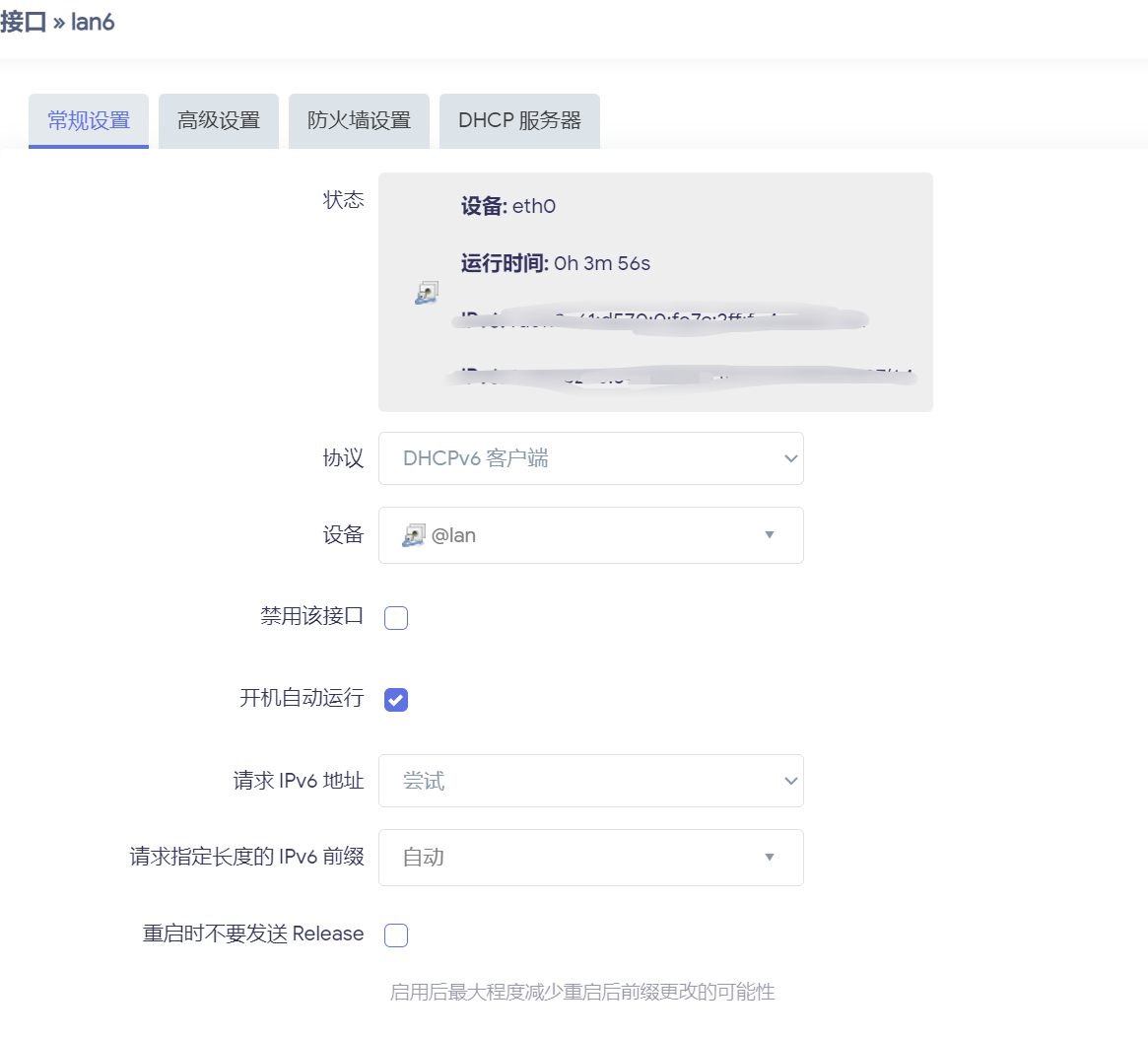Enable the 禁用该接口 checkbox

click(396, 618)
